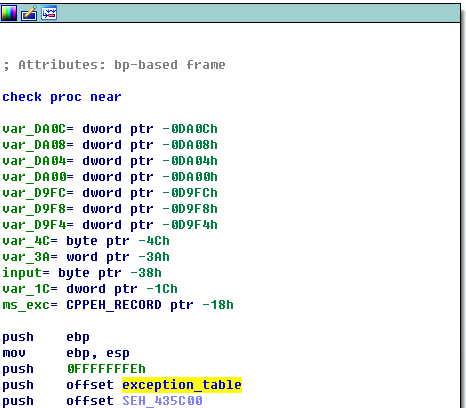The image size is (466, 408).
Task: Select the 'Attributes: bp-based frame' comment
Action: tap(114, 65)
